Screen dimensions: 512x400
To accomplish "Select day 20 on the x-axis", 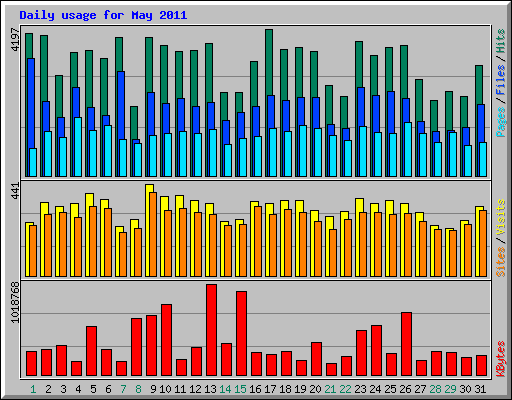I will (315, 389).
